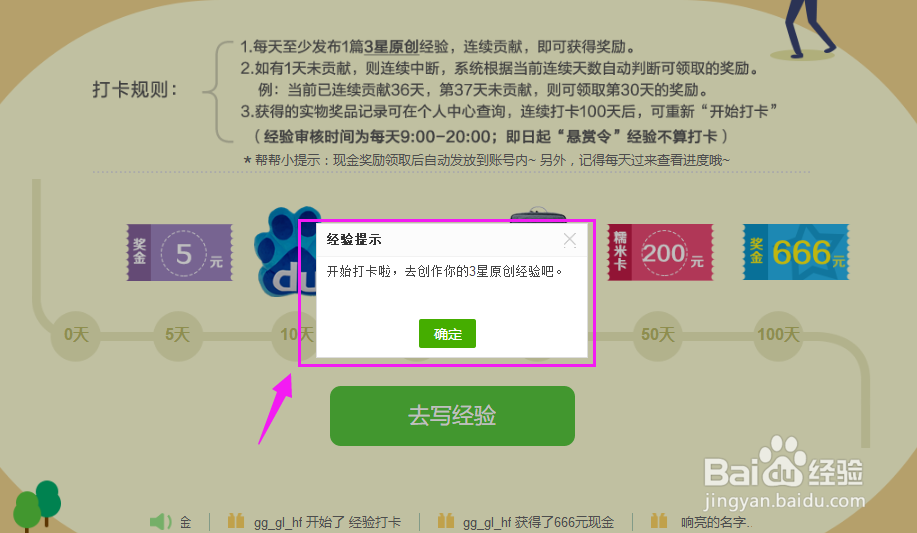Open the gg_gl_hf 获得了666元现金 notice
Viewport: 917px width, 533px height.
[x=538, y=522]
